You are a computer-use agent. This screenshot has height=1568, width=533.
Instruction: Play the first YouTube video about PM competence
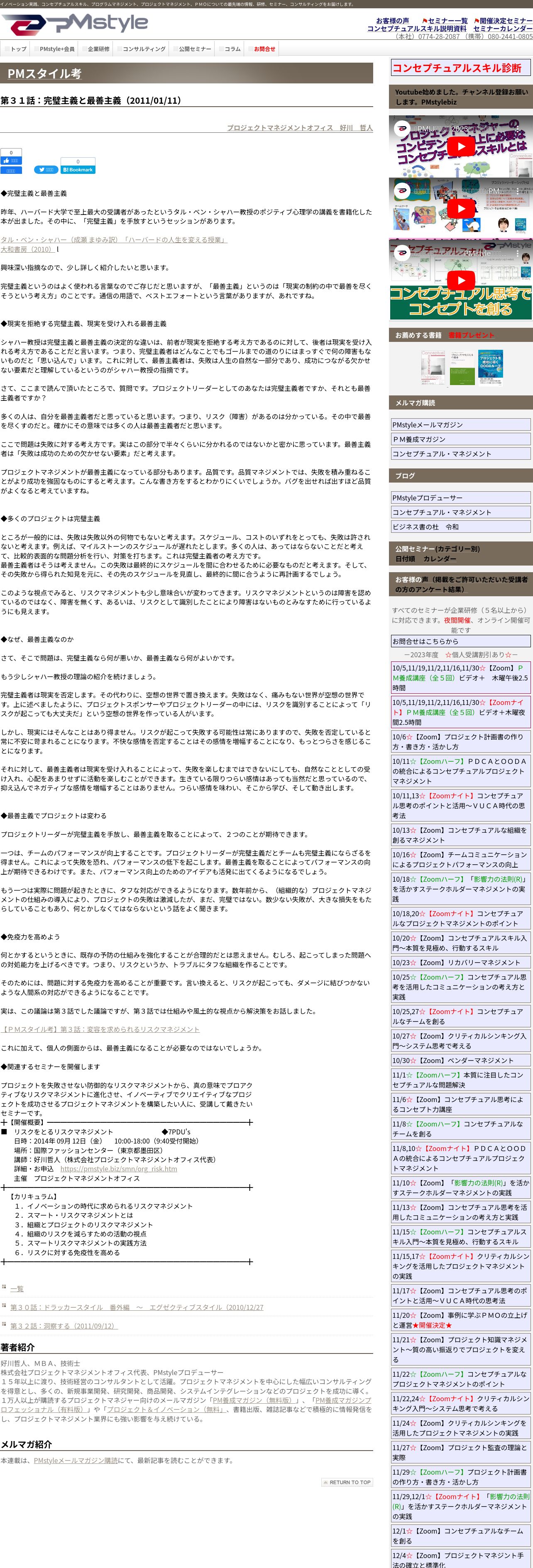(460, 147)
